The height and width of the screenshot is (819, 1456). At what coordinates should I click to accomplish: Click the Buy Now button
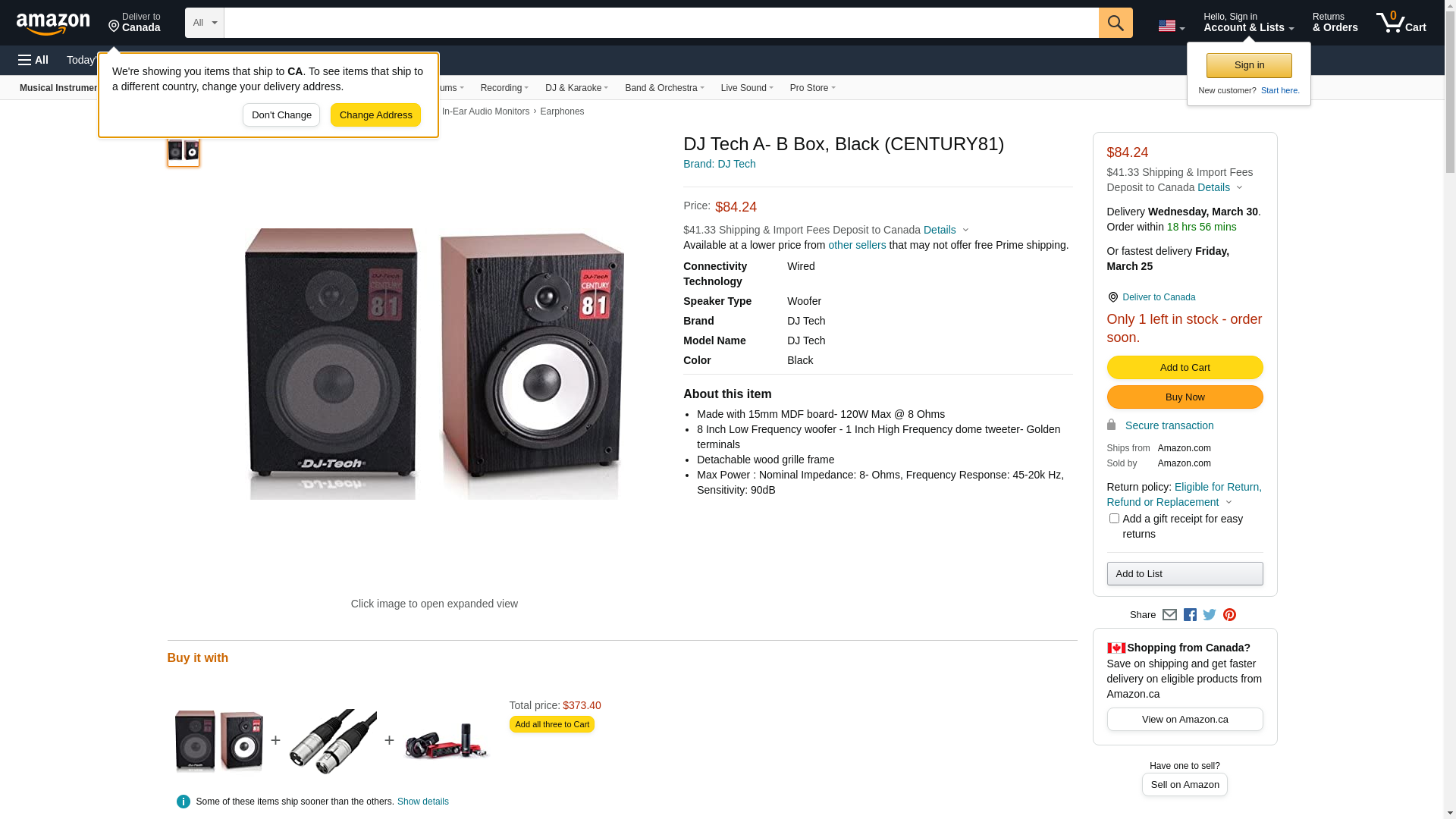click(1185, 397)
